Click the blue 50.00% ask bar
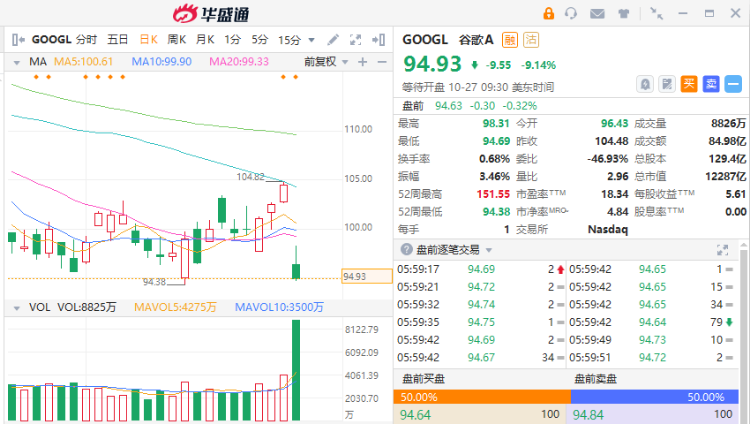 655,397
